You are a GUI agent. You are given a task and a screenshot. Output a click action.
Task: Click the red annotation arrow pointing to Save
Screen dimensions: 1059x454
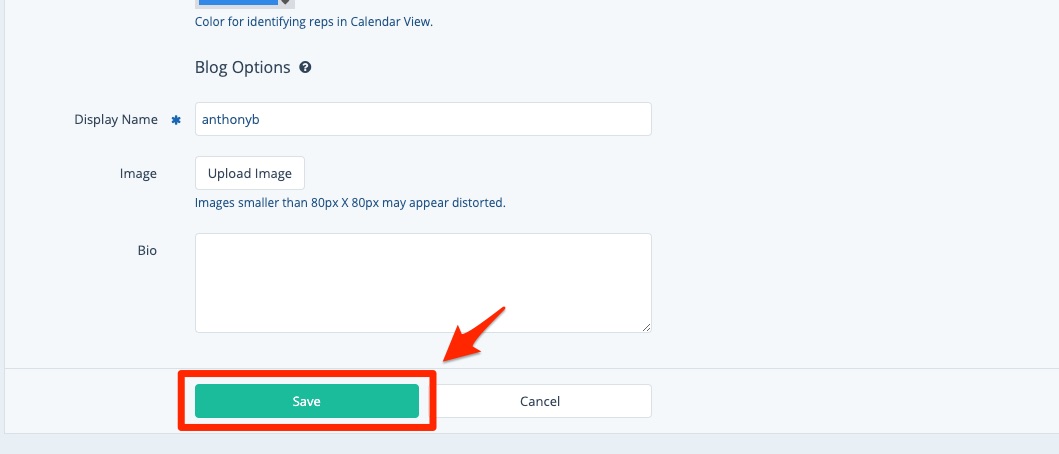coord(475,333)
